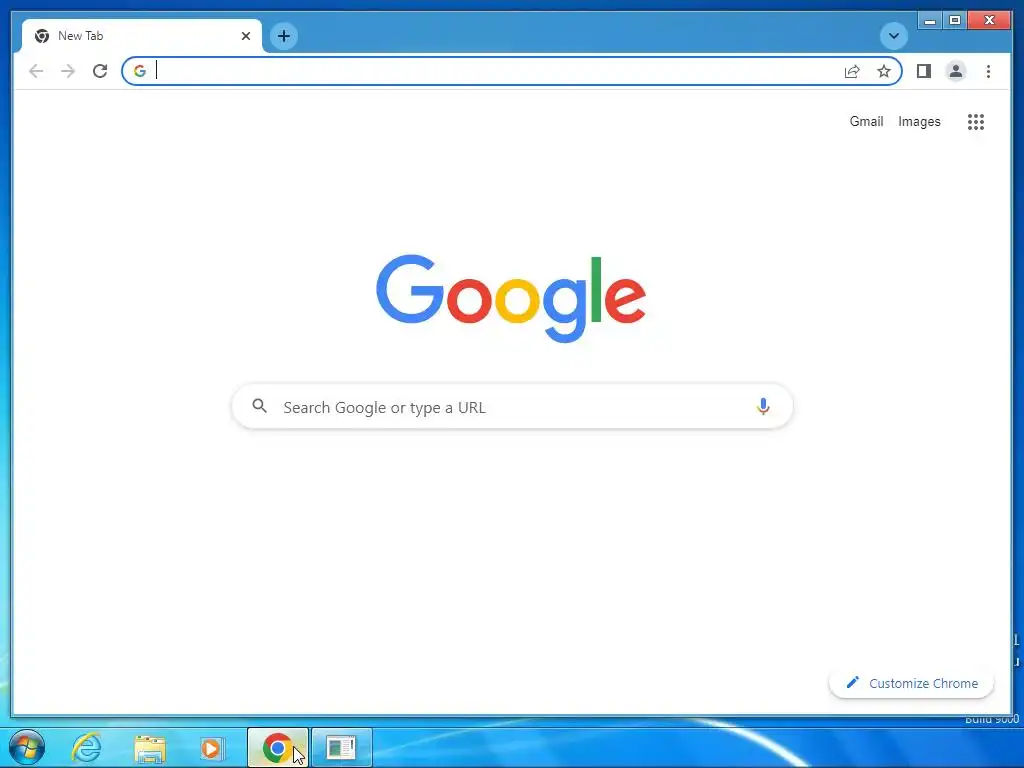Focus the address bar field
This screenshot has height=768, width=1024.
tap(511, 71)
